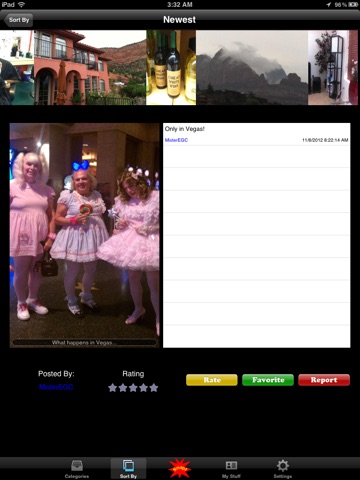Open the Sort By back button

(x=18, y=20)
